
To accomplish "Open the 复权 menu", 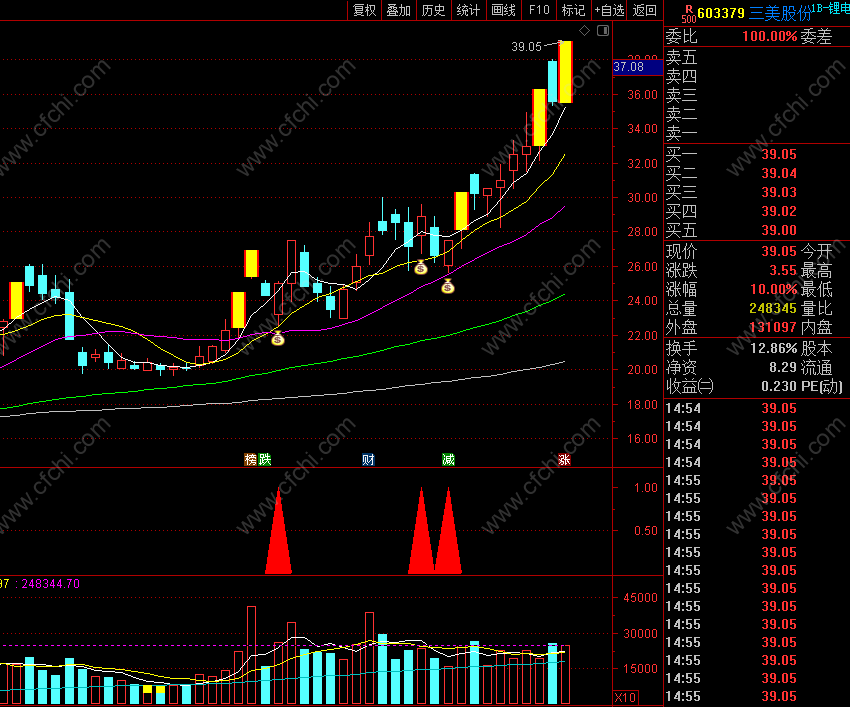I will pos(364,10).
